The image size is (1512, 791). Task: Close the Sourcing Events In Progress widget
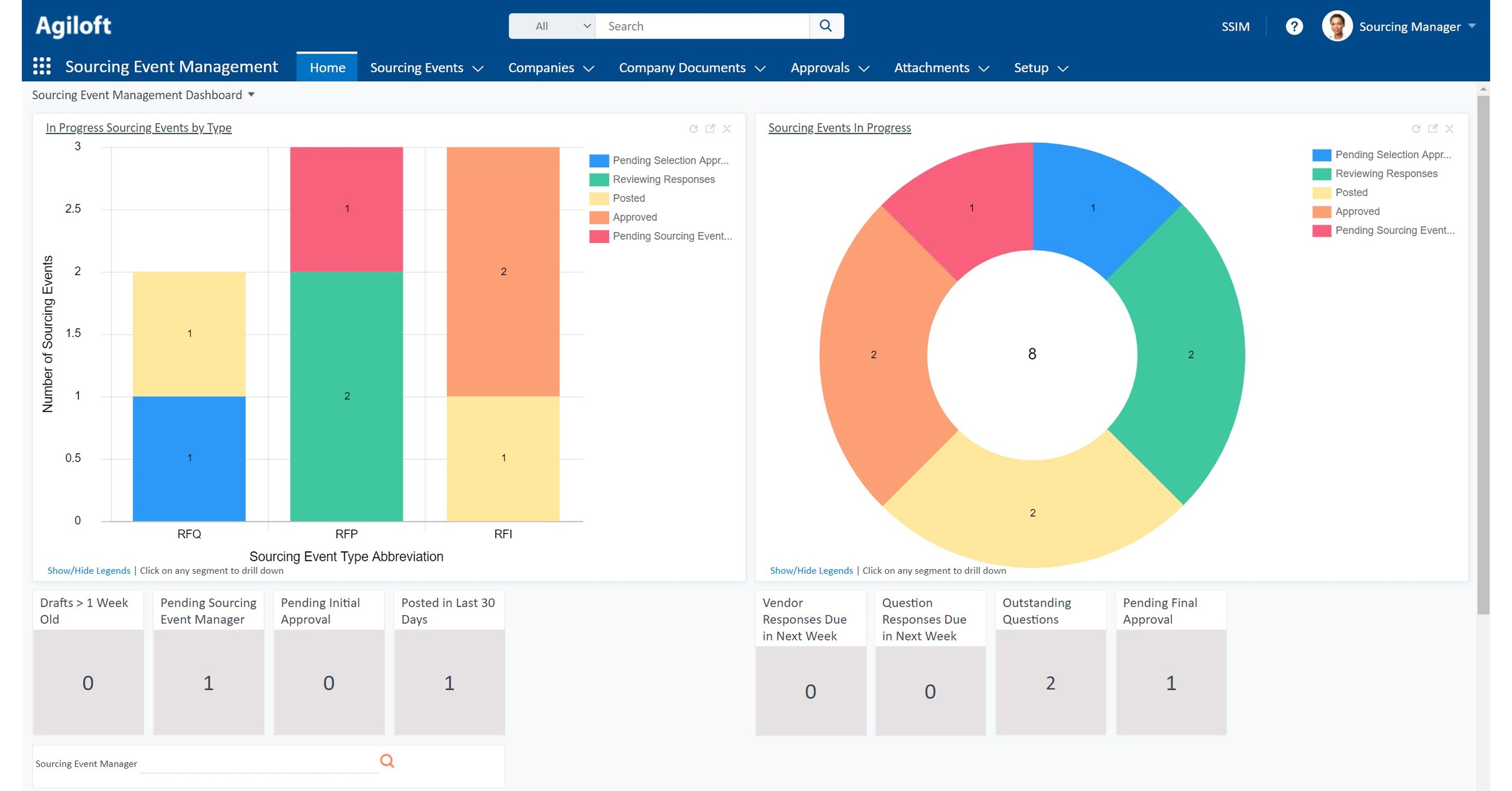[x=1448, y=129]
